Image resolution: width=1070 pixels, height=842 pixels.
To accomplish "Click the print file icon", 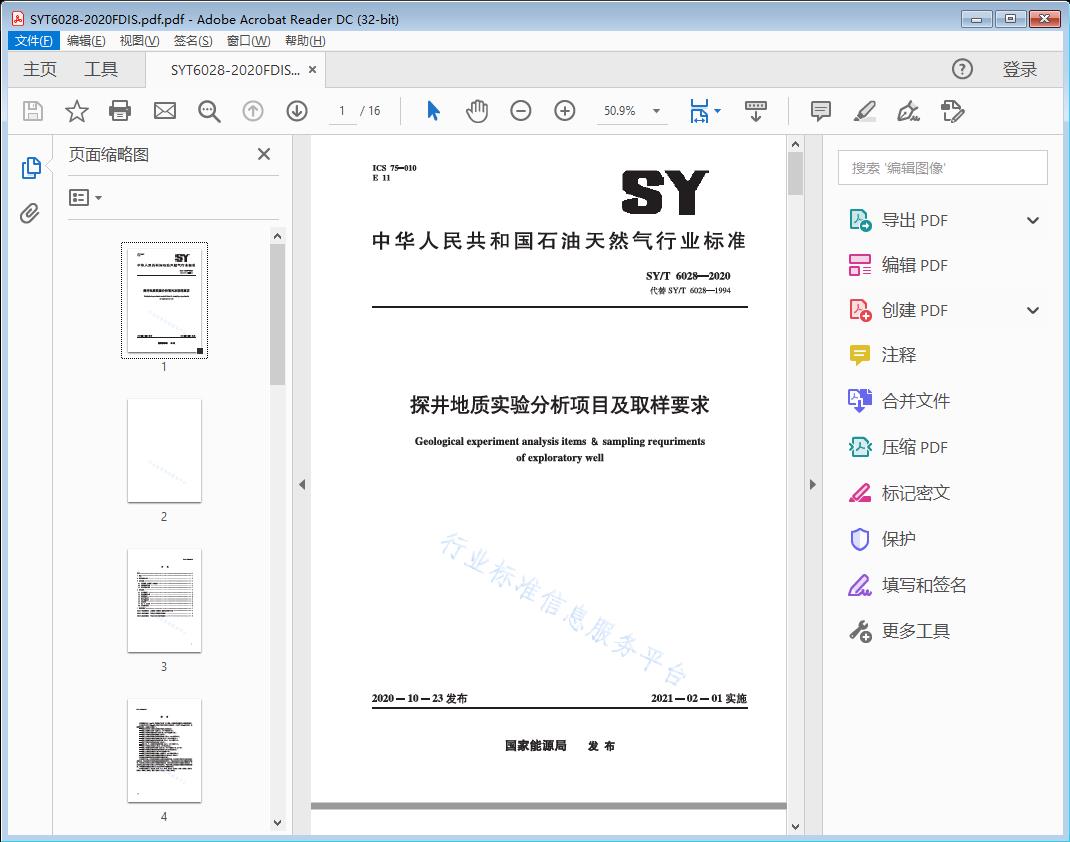I will pos(120,111).
